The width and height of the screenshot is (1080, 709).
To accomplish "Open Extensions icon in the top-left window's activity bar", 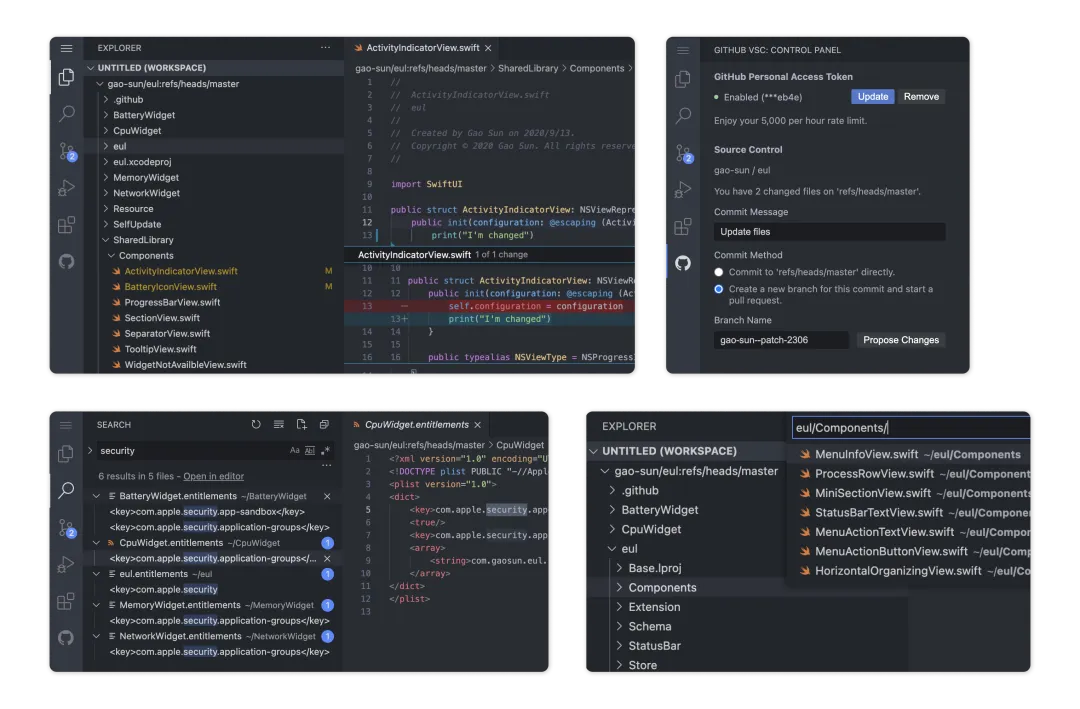I will 66,225.
